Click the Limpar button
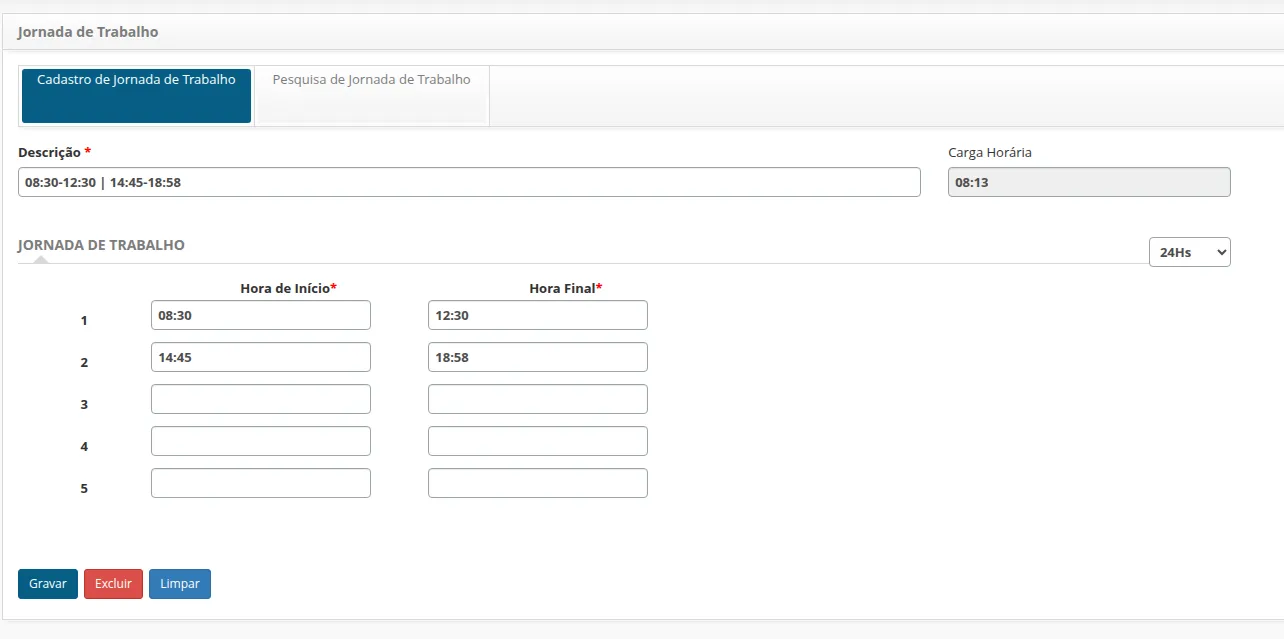Screen dimensions: 1284x639 tap(180, 584)
